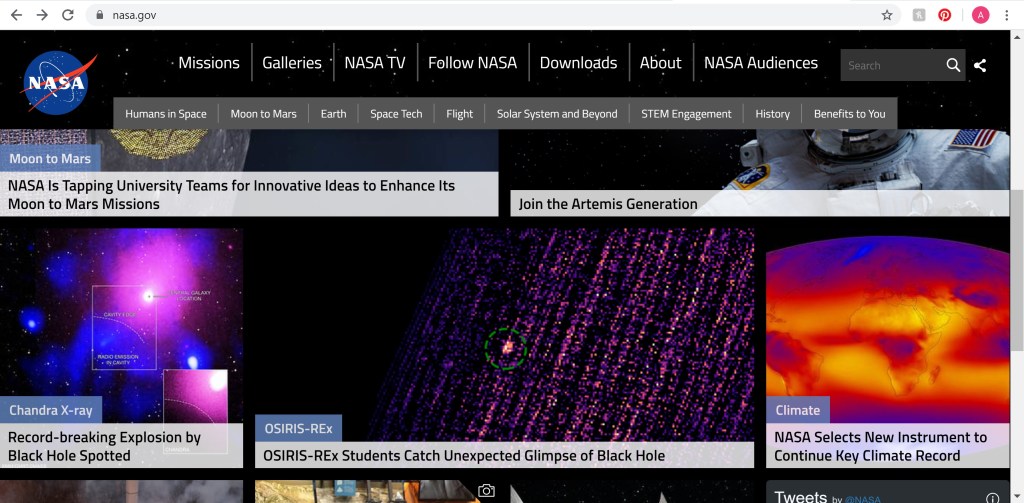Screen dimensions: 1024x503
Task: Open the Chrome three-dot menu
Action: tap(1008, 15)
